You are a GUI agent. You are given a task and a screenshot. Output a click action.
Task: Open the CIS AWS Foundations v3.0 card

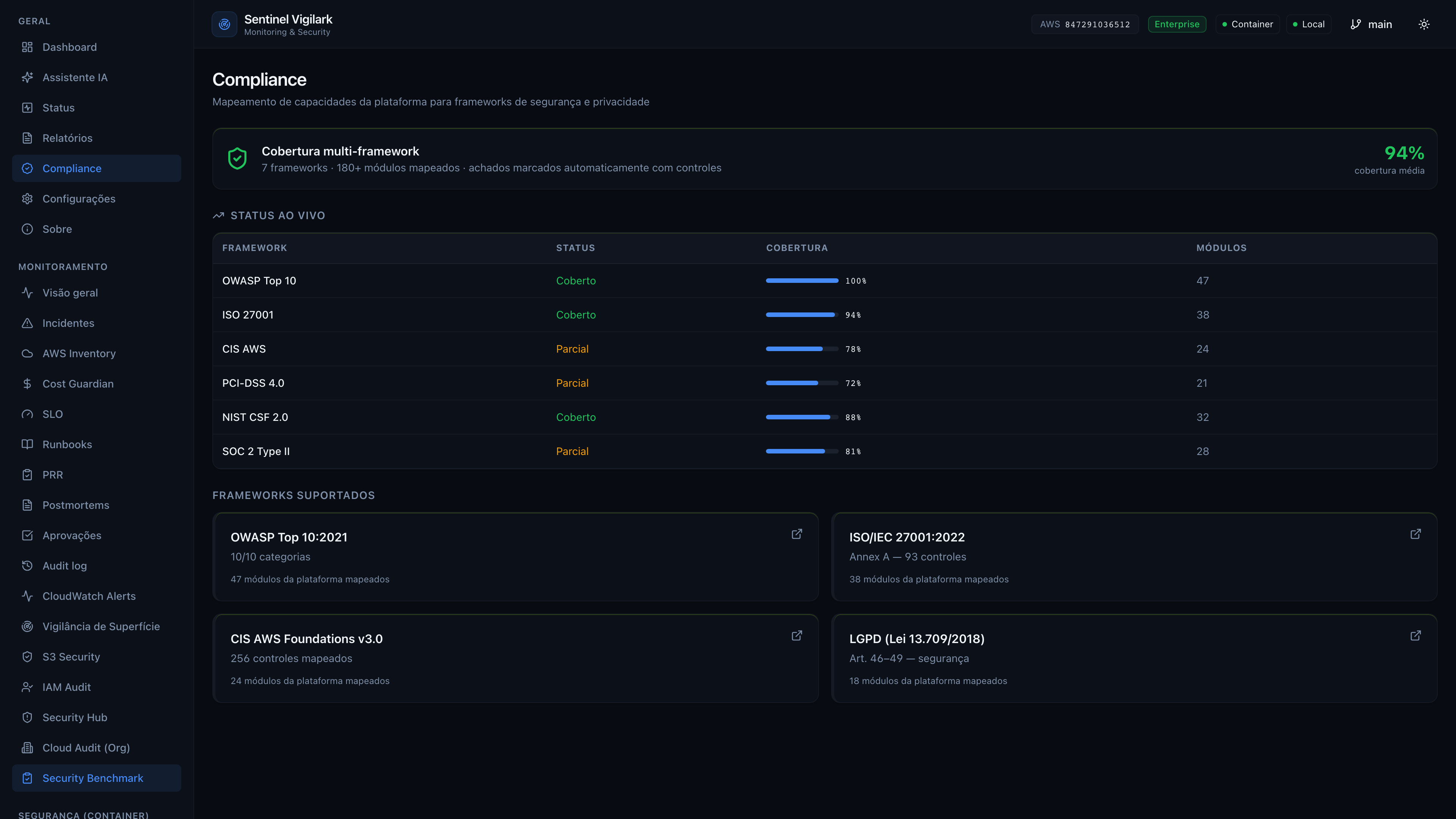[516, 659]
